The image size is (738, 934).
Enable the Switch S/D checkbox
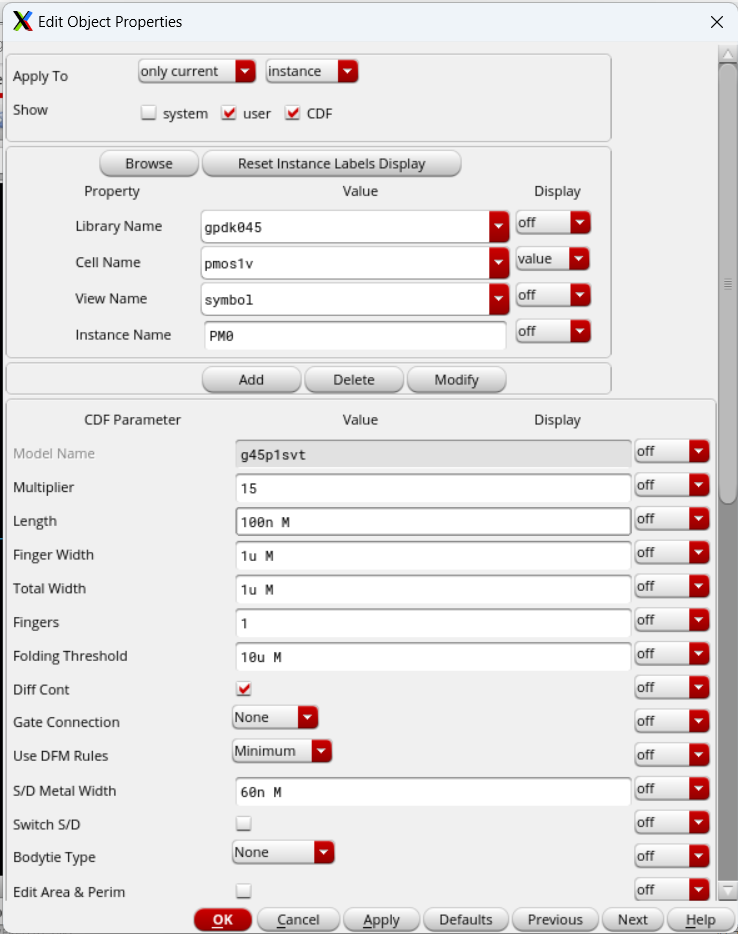(x=244, y=823)
